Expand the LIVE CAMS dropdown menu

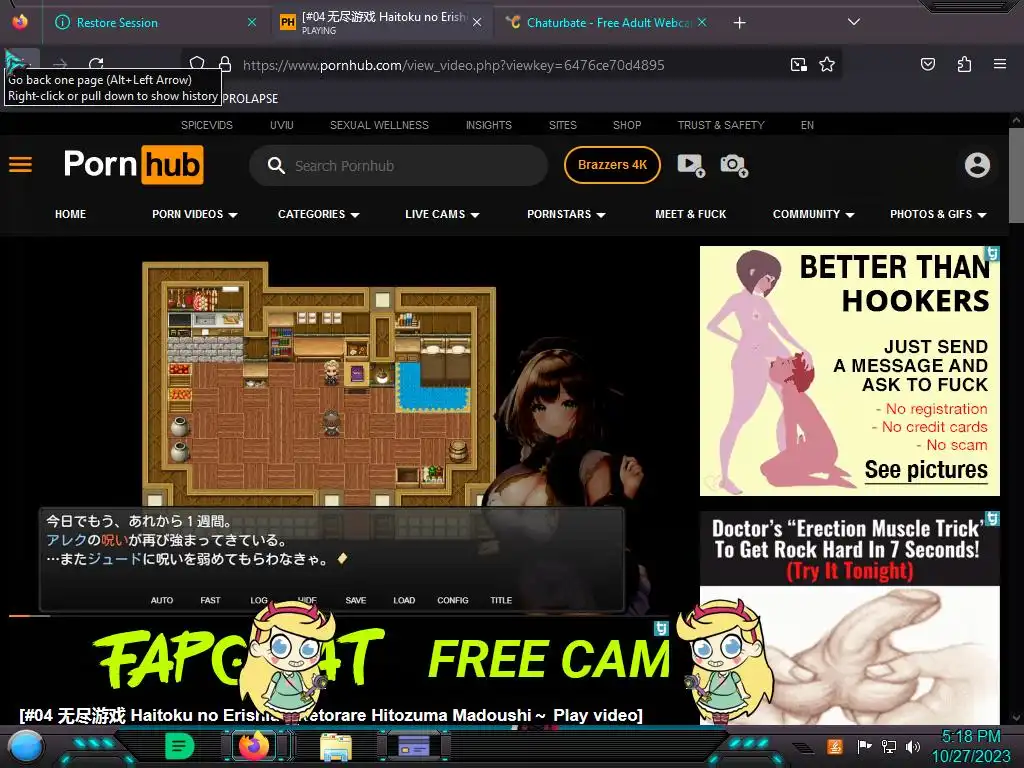coord(442,214)
